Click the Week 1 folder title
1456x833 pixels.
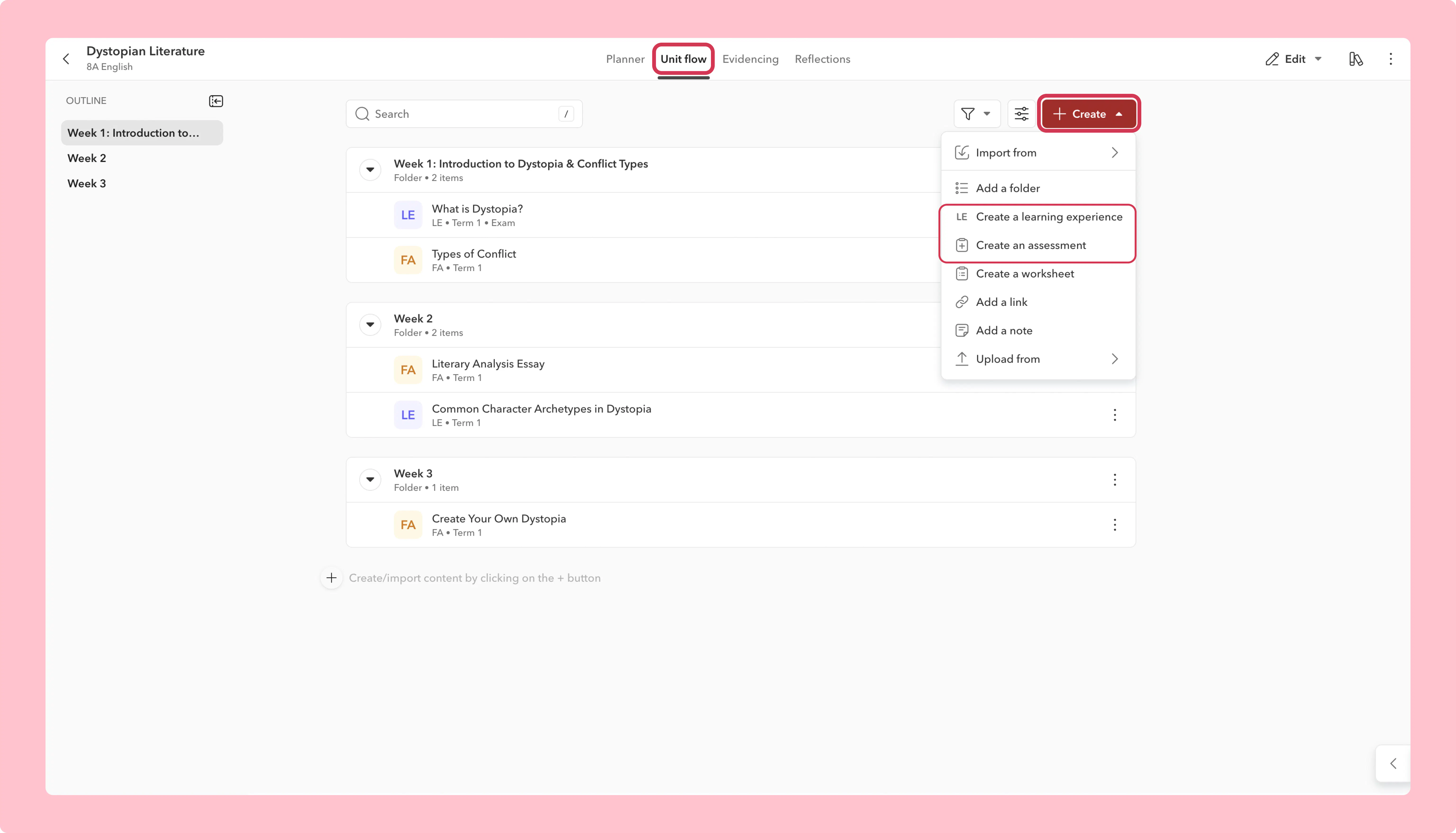[521, 164]
